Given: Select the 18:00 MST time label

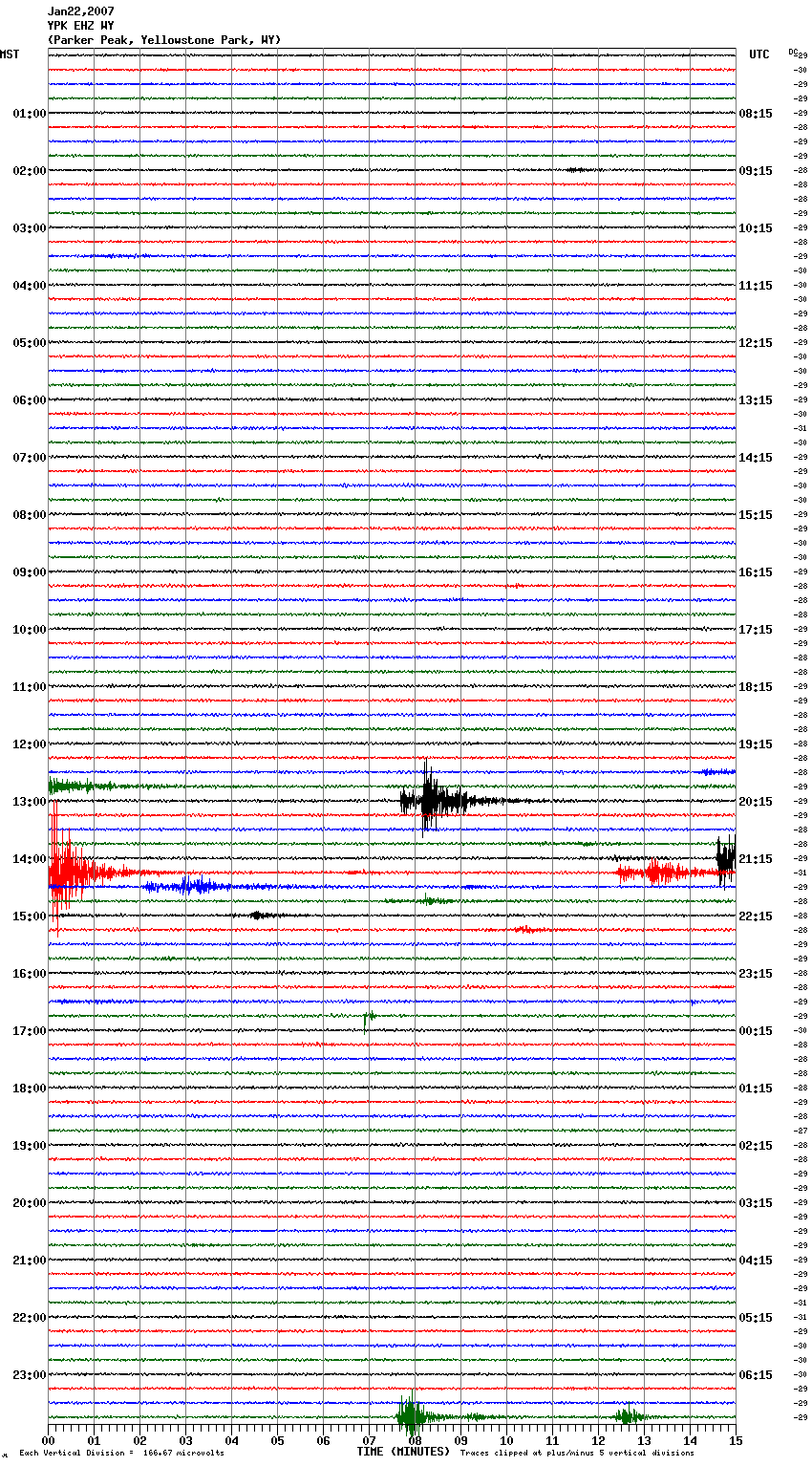Looking at the screenshot, I should pos(30,1089).
